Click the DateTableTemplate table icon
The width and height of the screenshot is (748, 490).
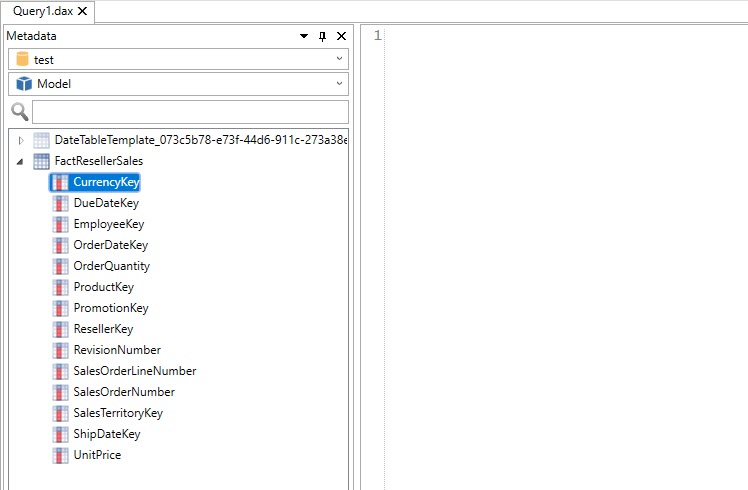pyautogui.click(x=41, y=140)
